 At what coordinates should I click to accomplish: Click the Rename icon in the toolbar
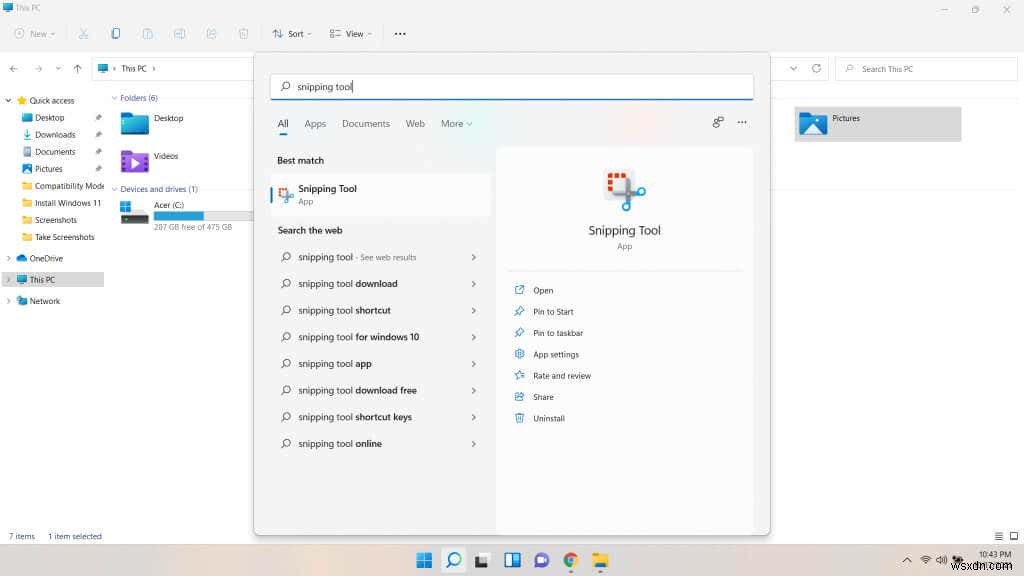click(x=180, y=33)
